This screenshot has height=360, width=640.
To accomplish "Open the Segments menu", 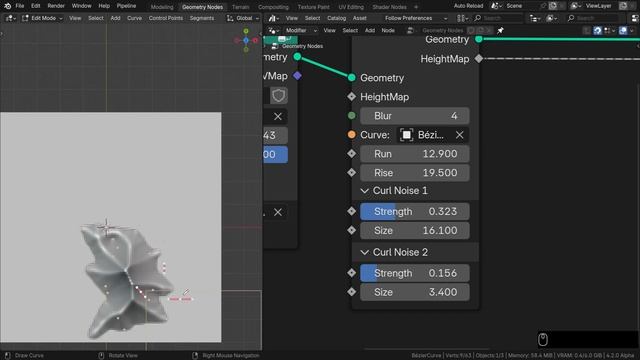I will 202,18.
